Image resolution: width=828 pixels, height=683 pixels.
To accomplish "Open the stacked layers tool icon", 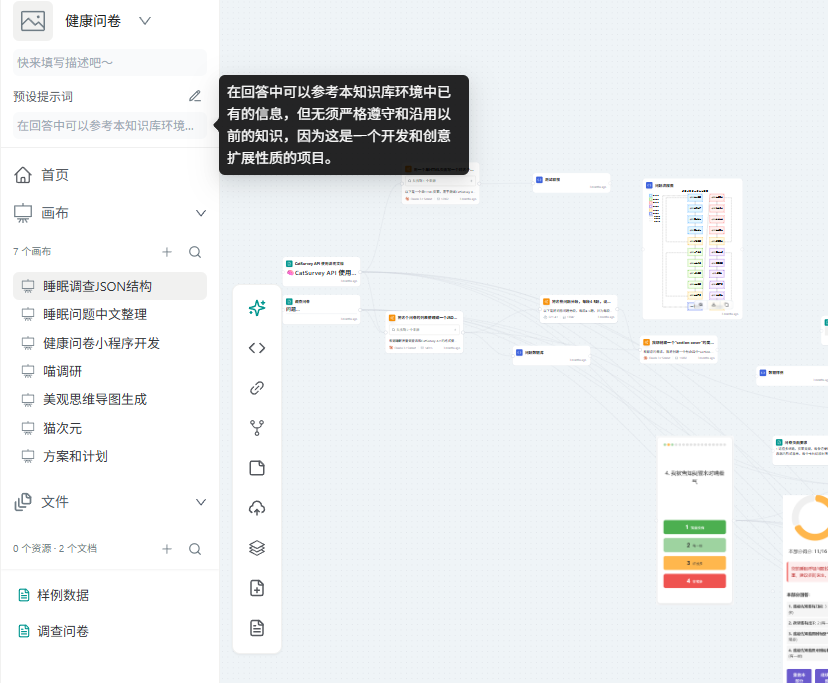I will (257, 548).
